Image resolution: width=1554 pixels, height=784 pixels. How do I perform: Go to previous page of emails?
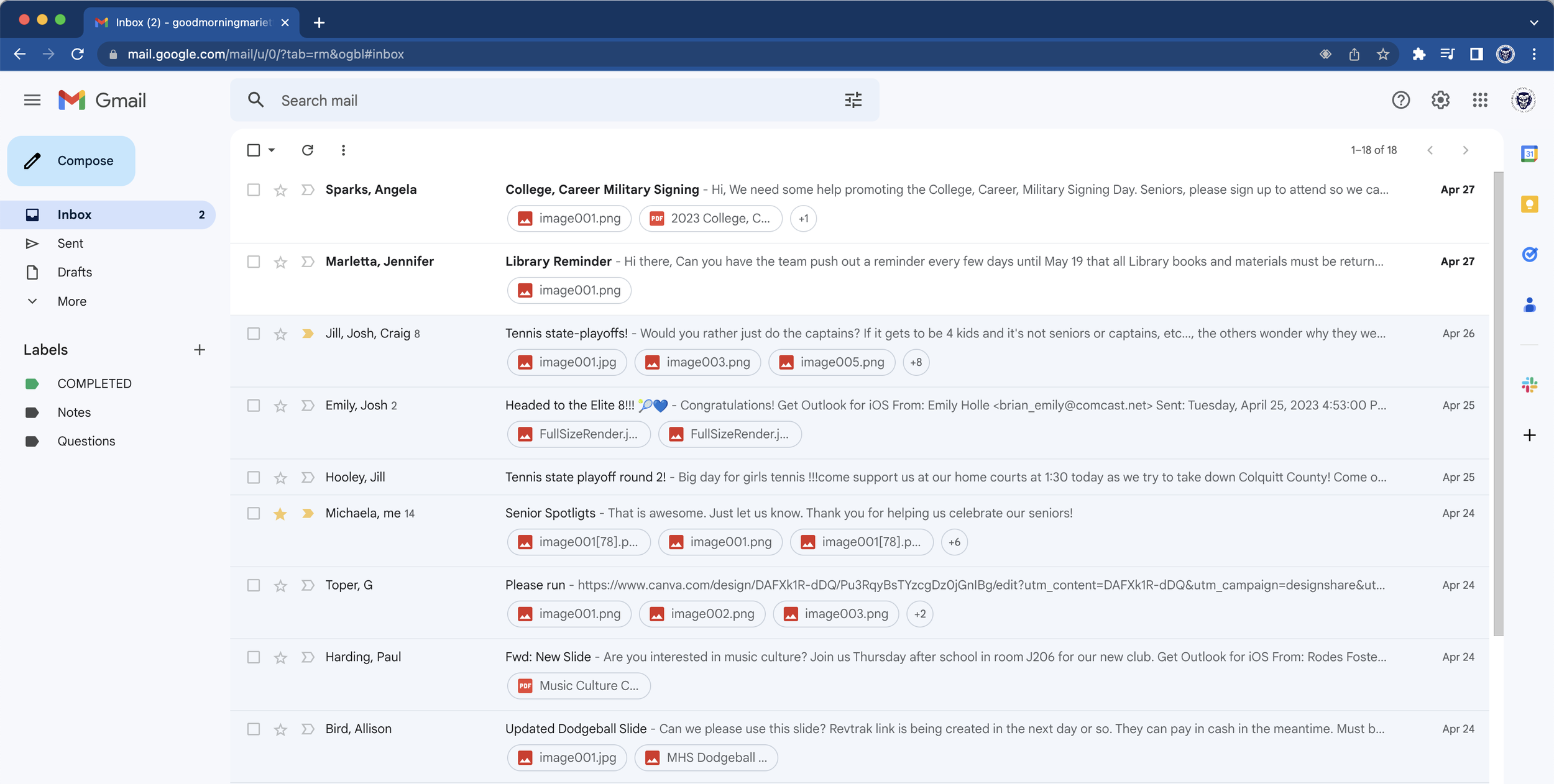tap(1430, 150)
